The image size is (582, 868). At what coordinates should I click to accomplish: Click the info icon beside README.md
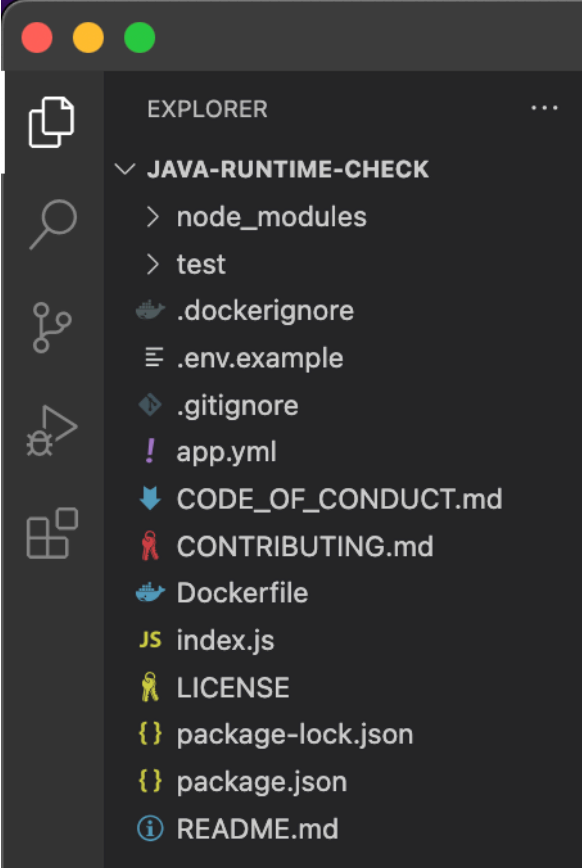(150, 829)
